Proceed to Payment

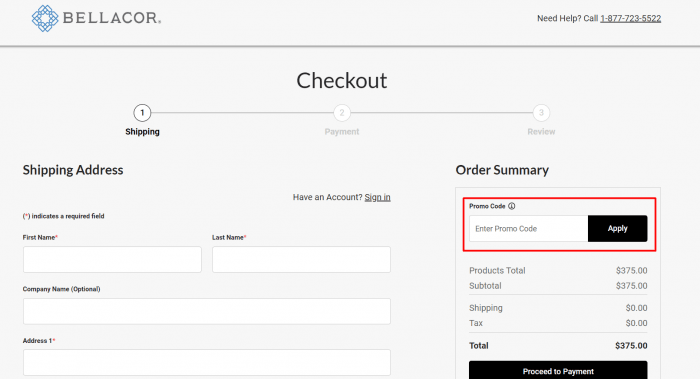[x=558, y=371]
